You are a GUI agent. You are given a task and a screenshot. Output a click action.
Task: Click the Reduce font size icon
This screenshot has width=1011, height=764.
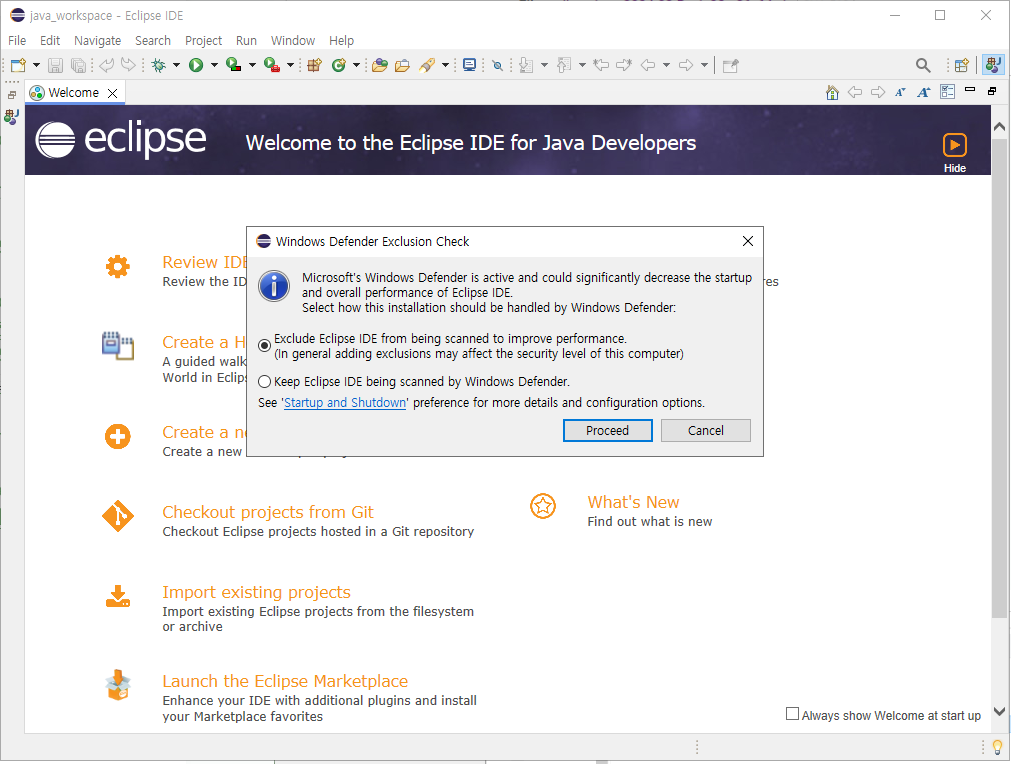901,92
